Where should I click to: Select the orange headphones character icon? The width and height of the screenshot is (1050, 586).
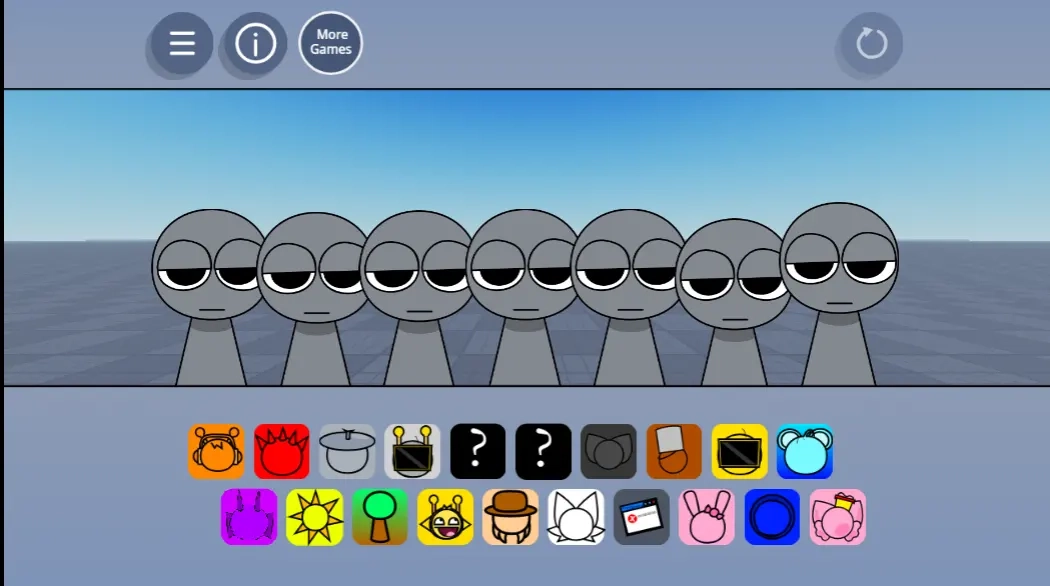(x=216, y=451)
